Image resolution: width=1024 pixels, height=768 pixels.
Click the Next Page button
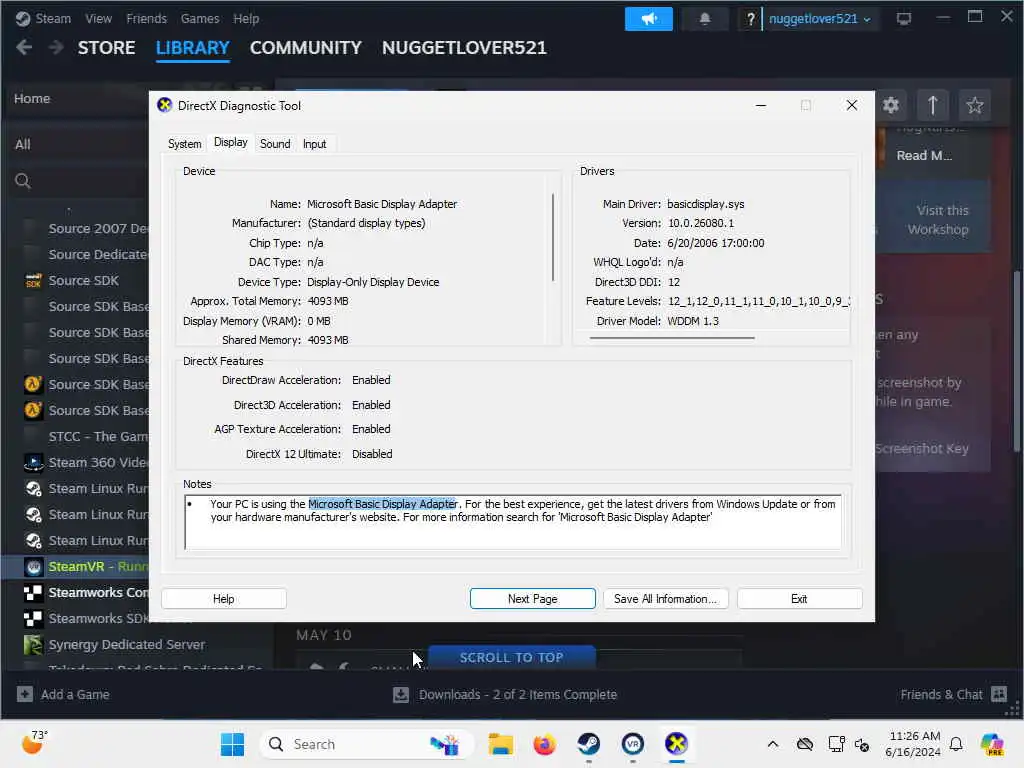coord(532,599)
